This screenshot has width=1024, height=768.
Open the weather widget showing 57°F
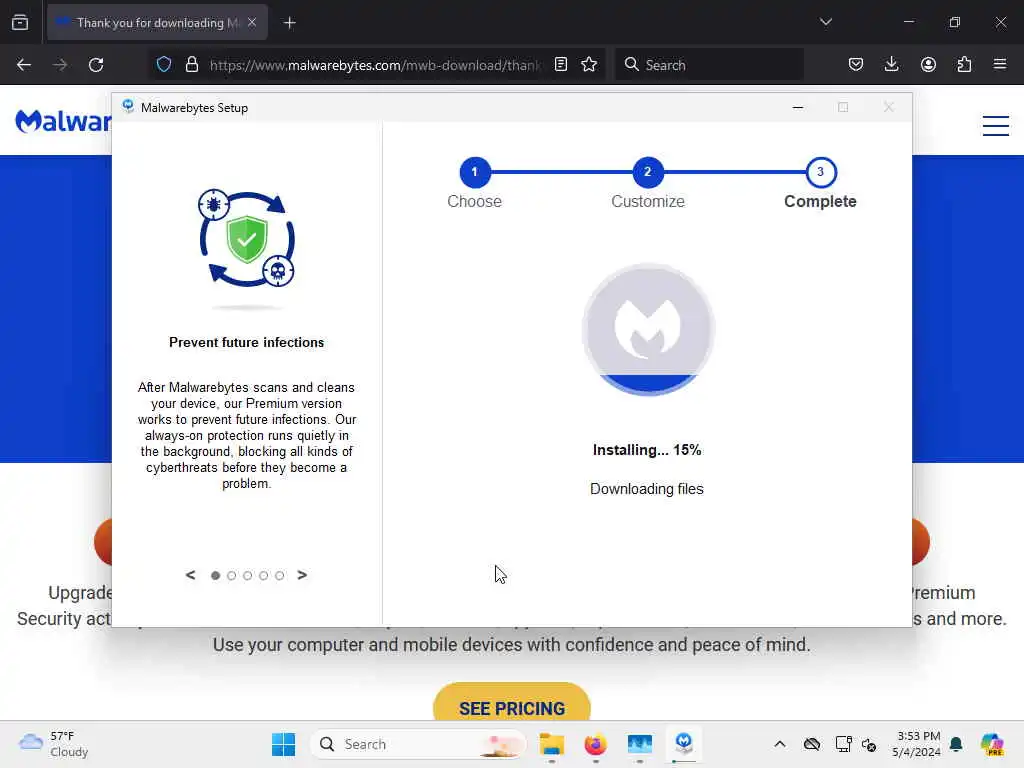coord(54,744)
